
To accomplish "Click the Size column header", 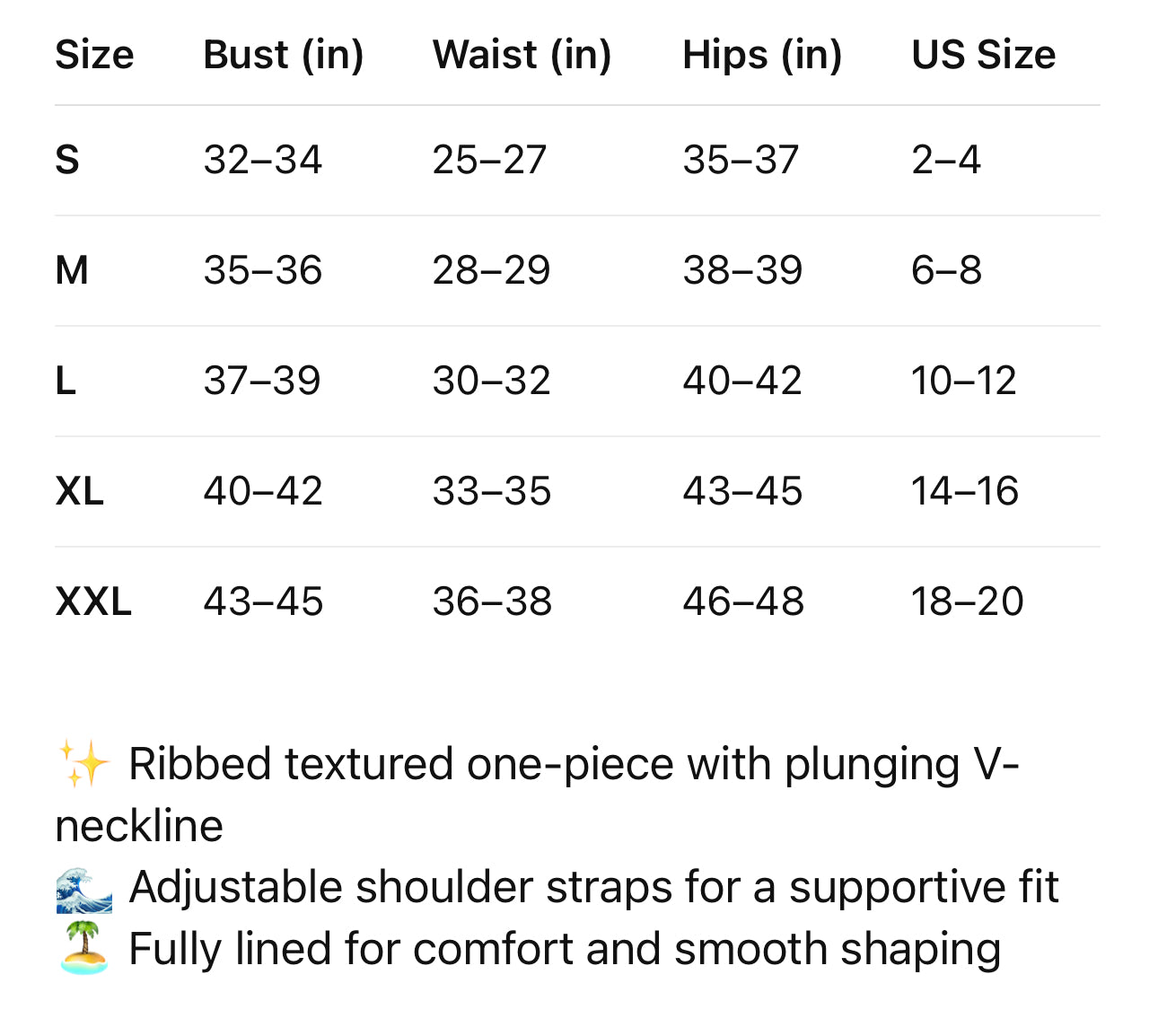I will 94,55.
